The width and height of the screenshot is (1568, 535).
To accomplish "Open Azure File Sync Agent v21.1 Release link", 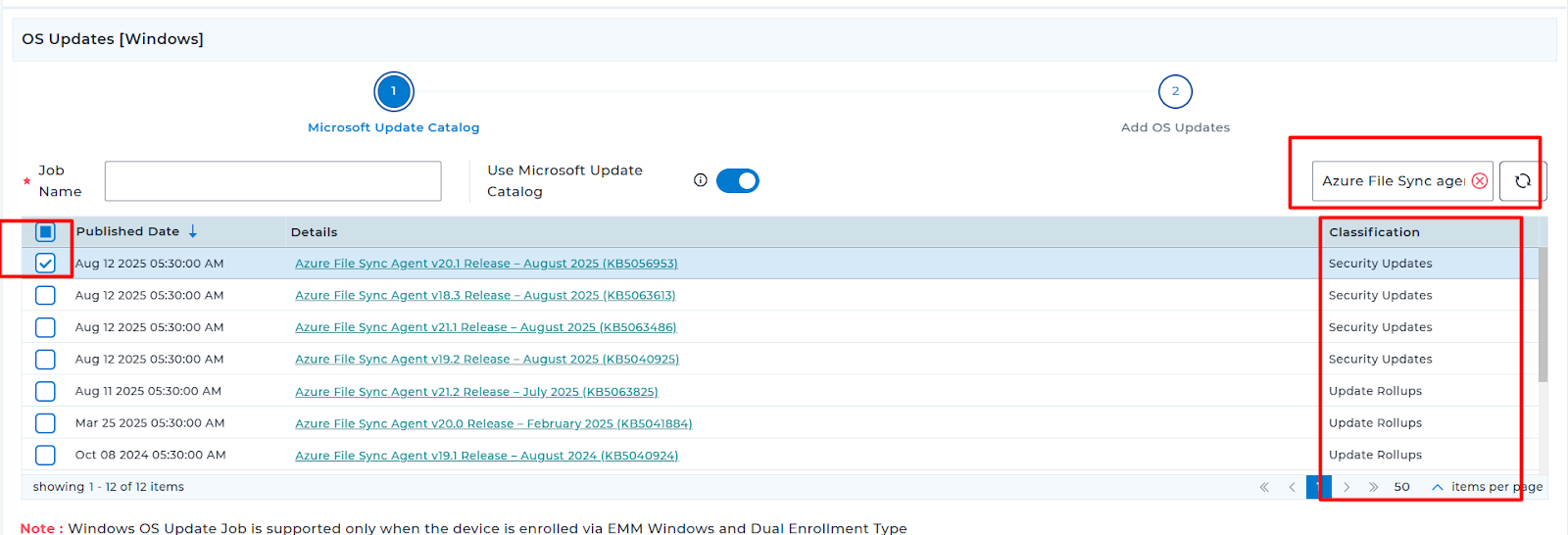I will (x=485, y=327).
